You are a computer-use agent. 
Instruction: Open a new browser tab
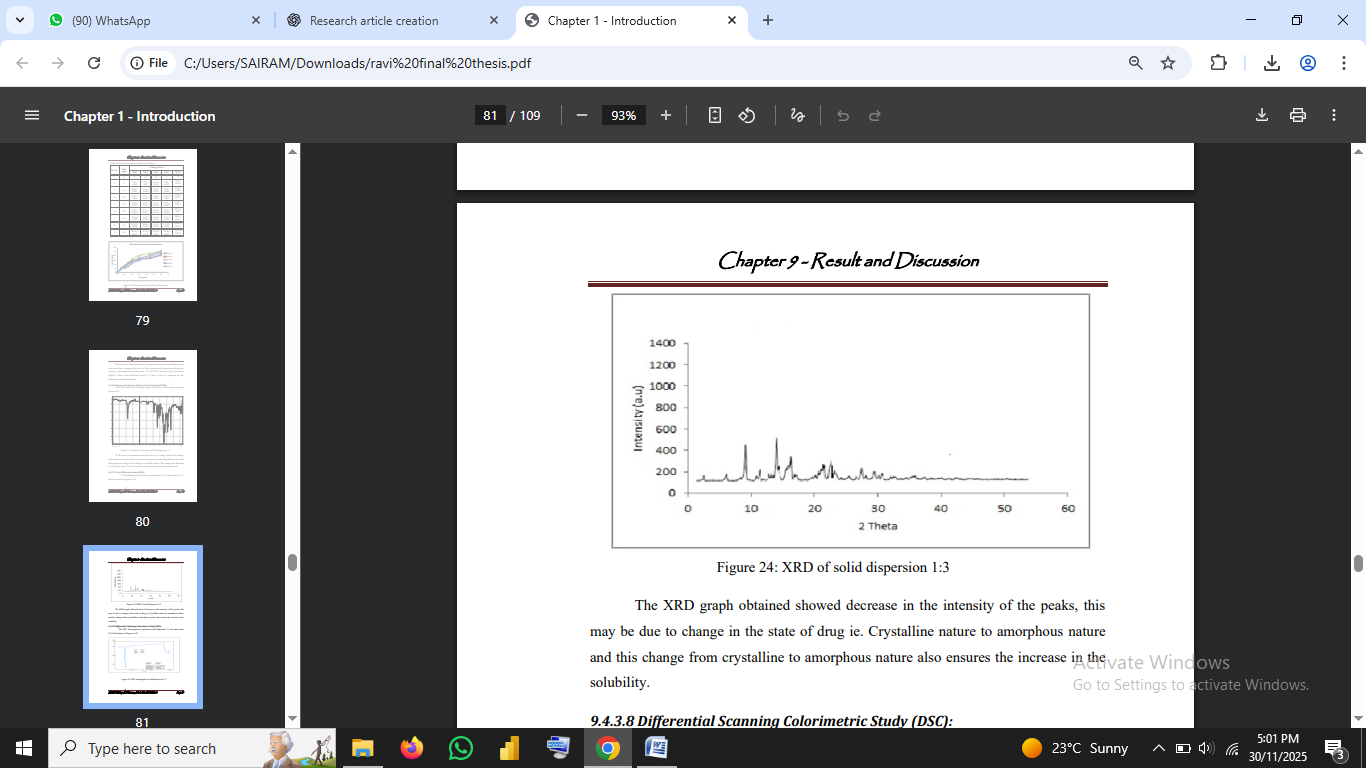pos(768,20)
